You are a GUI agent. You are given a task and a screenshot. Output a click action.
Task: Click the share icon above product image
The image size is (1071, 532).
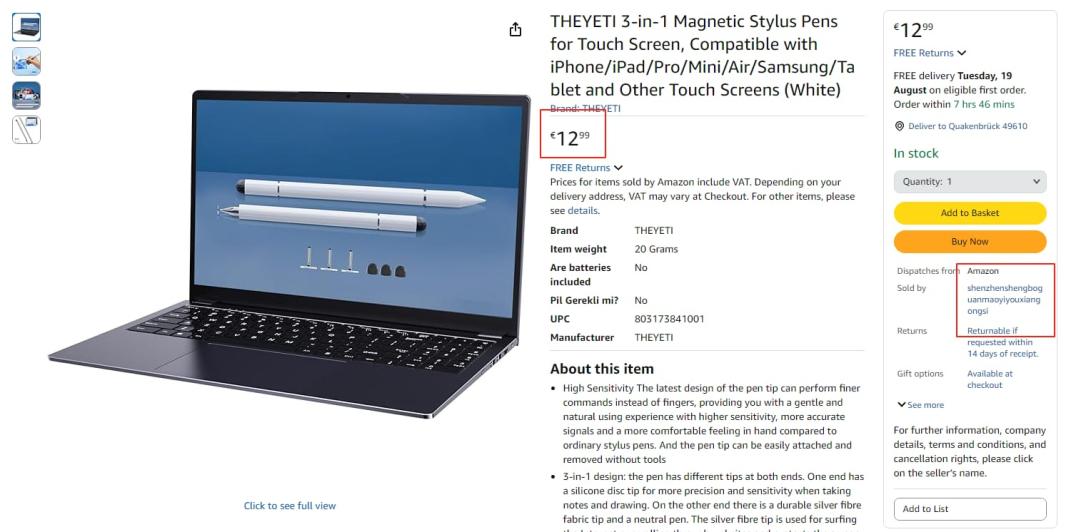516,29
